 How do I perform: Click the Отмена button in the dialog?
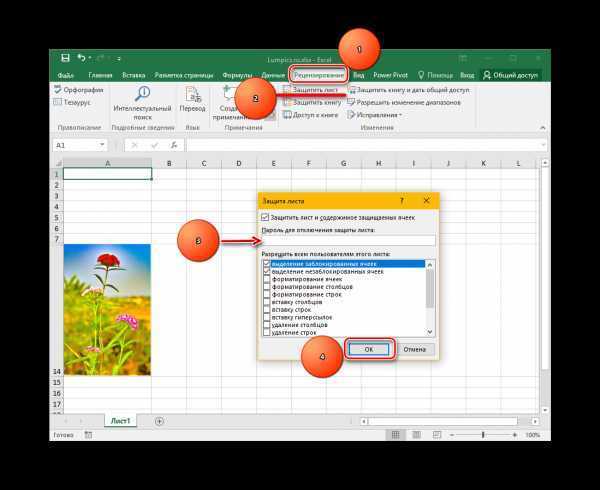click(414, 349)
